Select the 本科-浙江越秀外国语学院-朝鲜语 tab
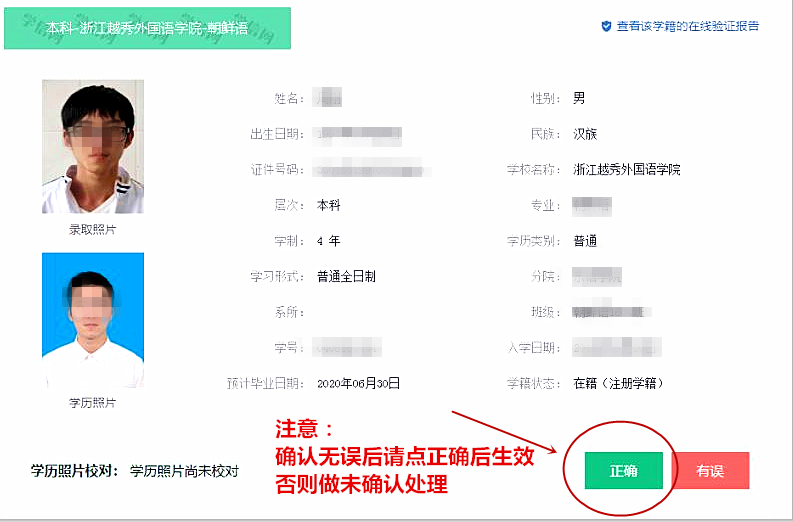Screen dimensions: 793x522 (x=147, y=28)
